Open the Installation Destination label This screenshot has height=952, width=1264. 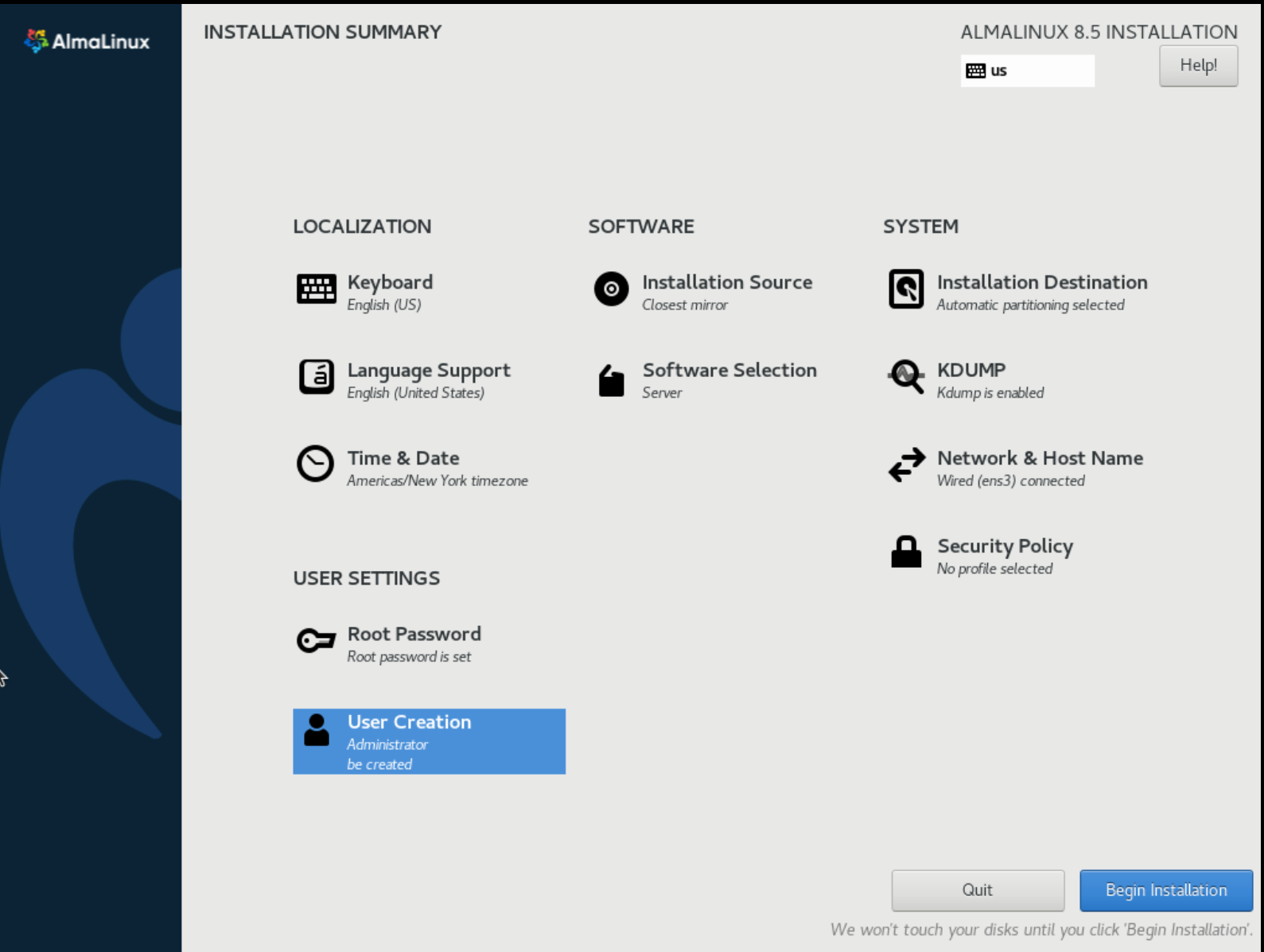pos(1041,282)
